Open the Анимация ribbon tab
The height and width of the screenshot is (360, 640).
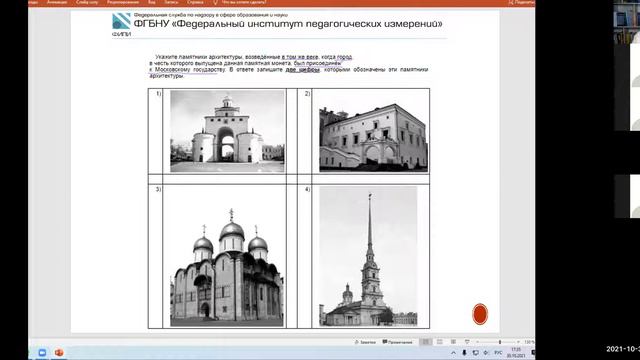[57, 2]
